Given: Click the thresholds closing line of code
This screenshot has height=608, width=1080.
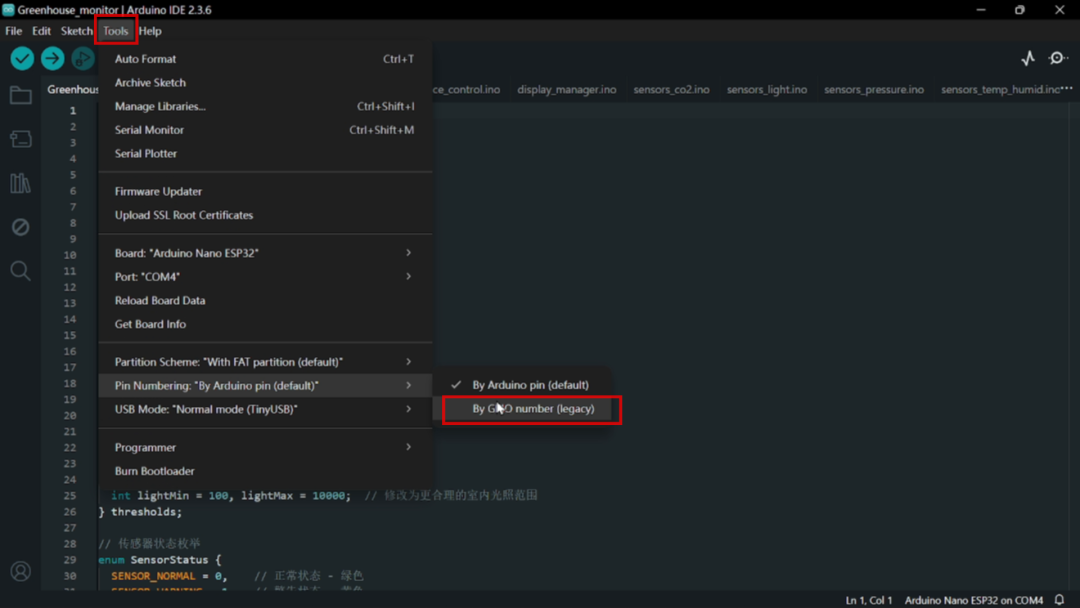Looking at the screenshot, I should 141,512.
